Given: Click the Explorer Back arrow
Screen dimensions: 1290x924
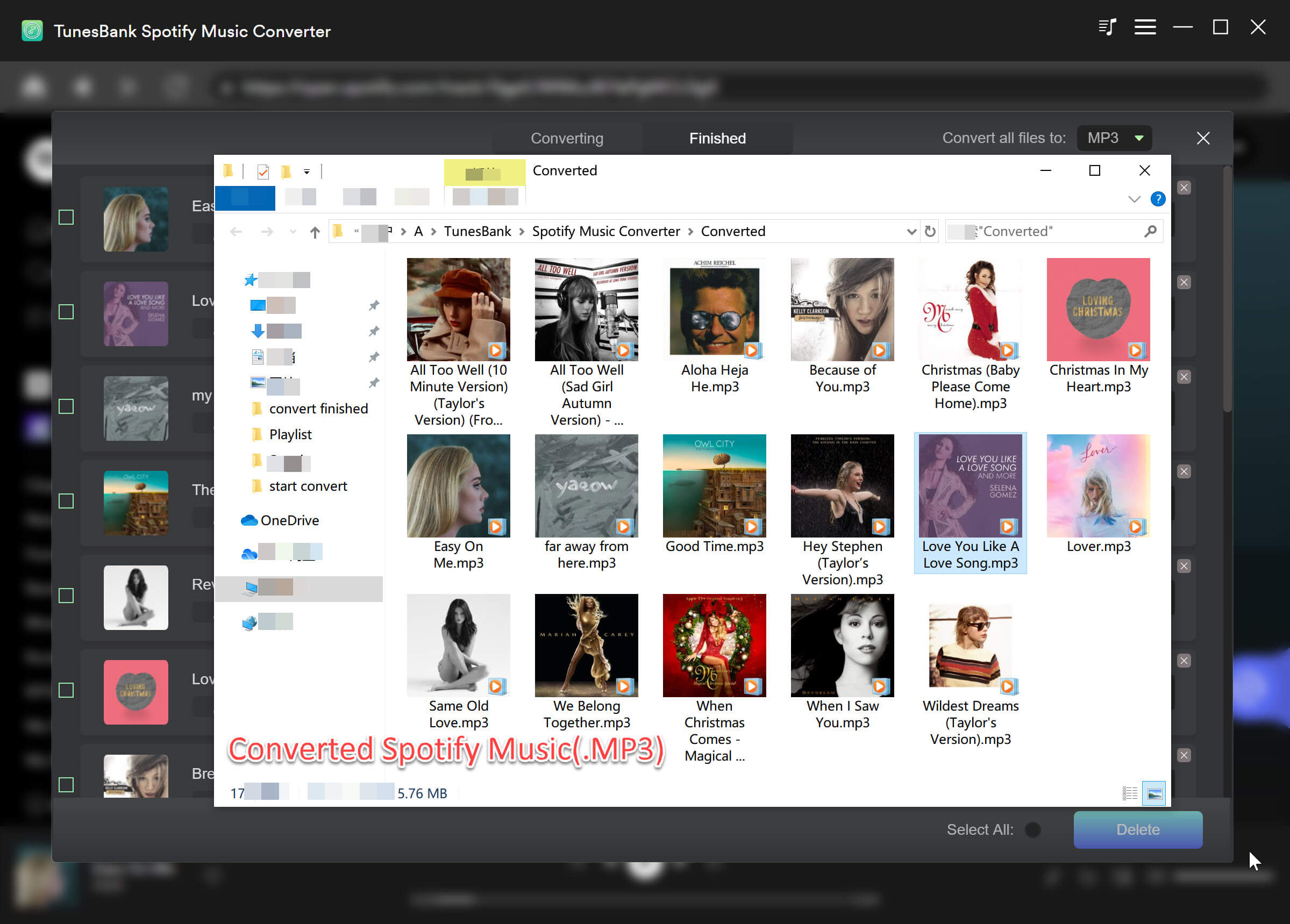Looking at the screenshot, I should [x=236, y=232].
